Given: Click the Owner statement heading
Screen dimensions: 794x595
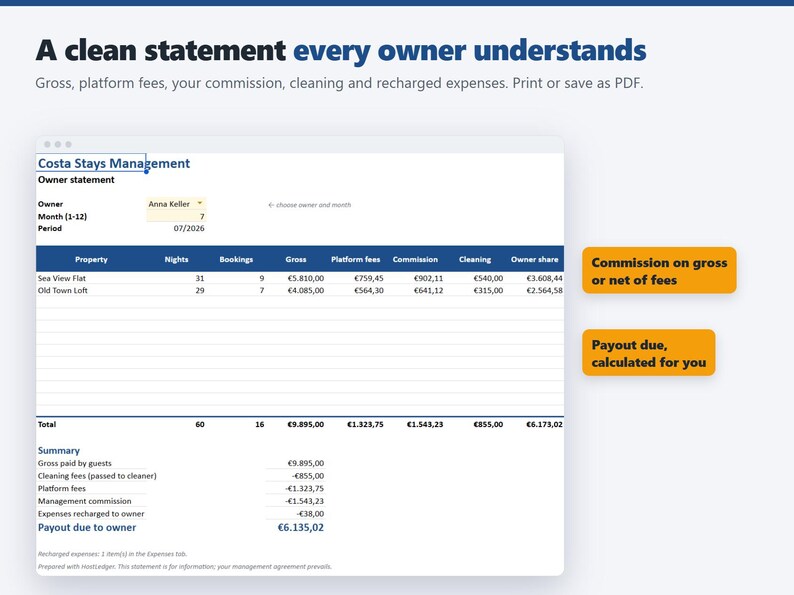Looking at the screenshot, I should (76, 180).
